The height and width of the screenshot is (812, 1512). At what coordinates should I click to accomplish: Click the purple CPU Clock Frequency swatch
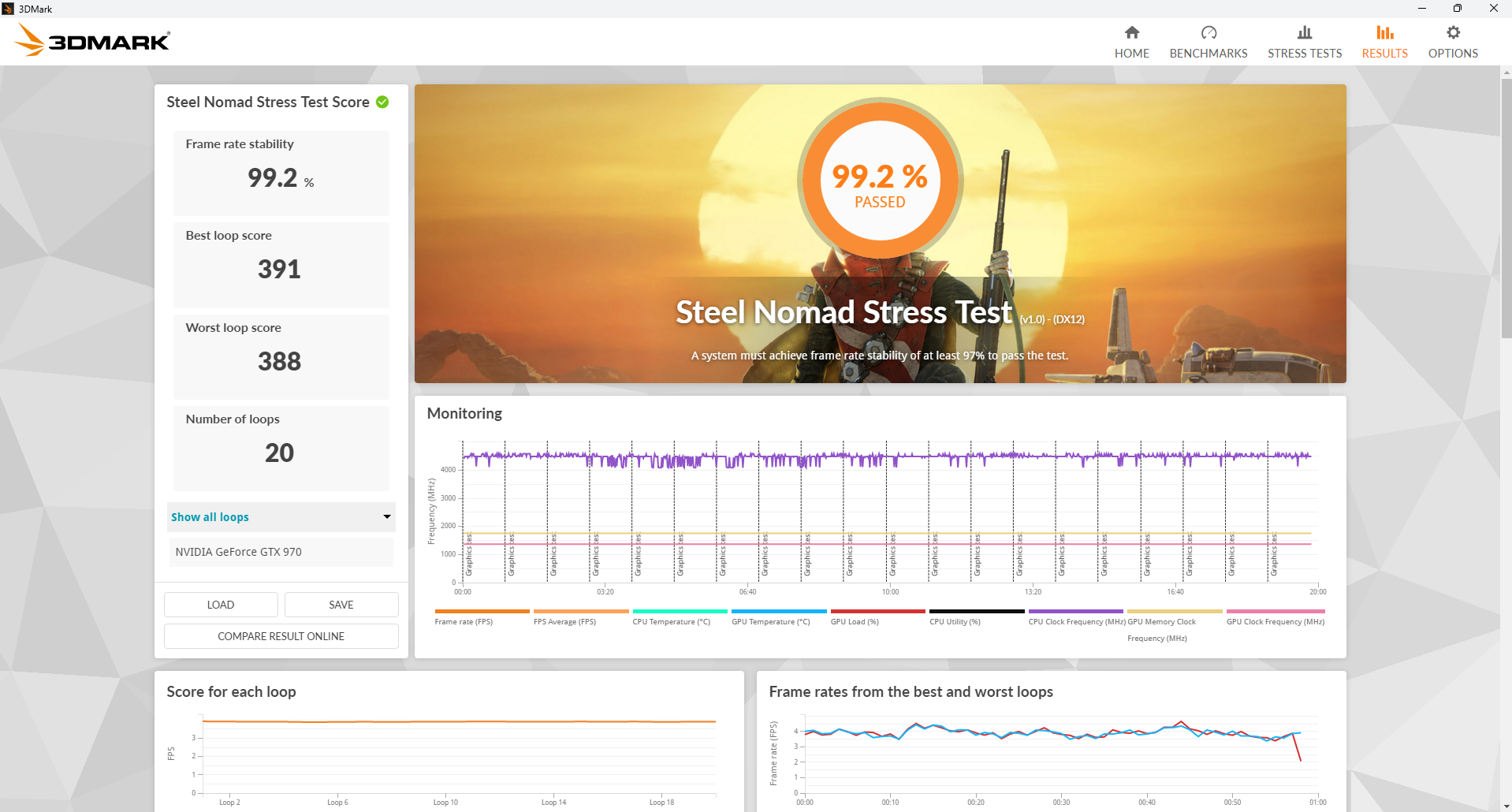[x=1075, y=611]
